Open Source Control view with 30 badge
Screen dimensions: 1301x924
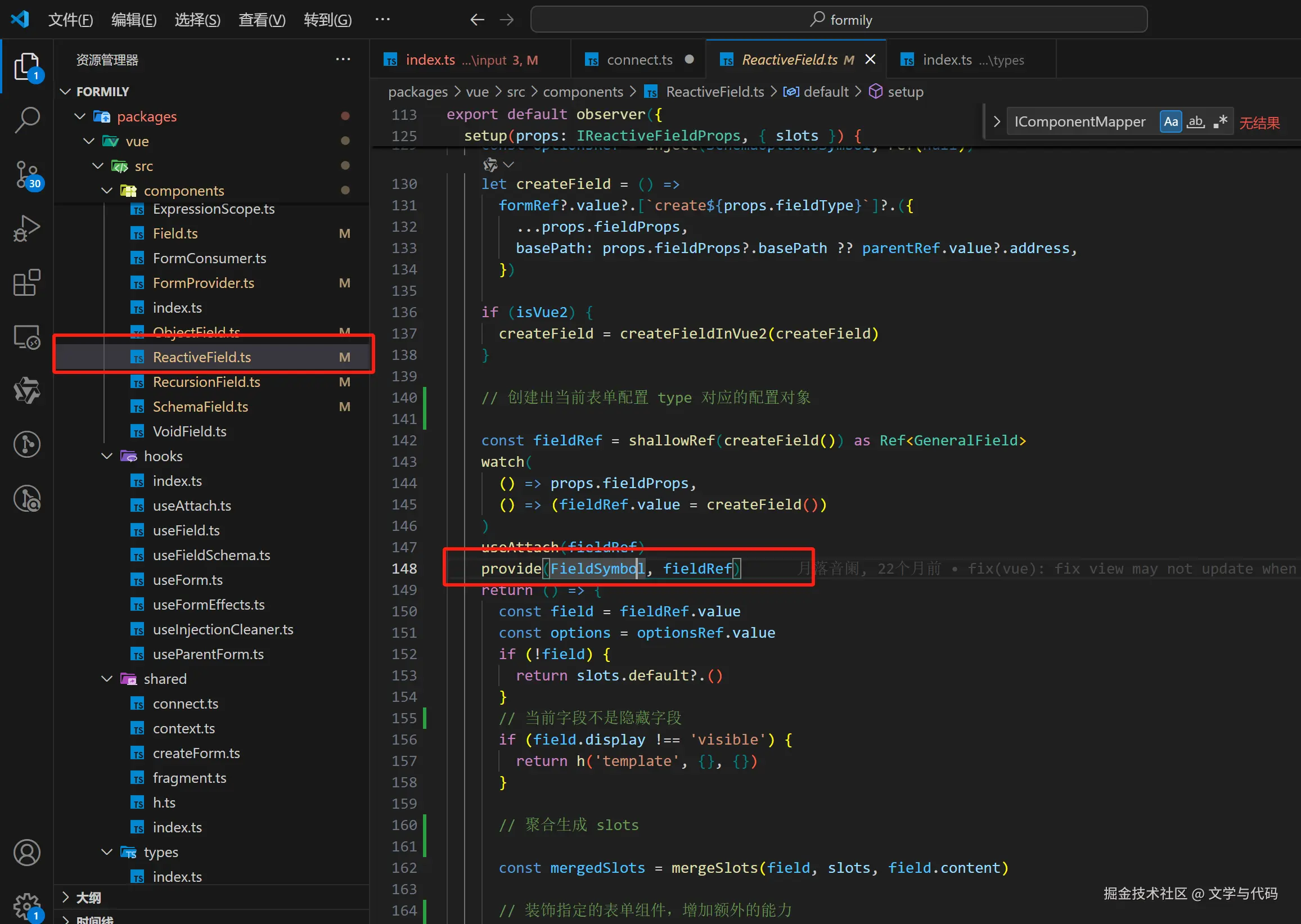(27, 174)
